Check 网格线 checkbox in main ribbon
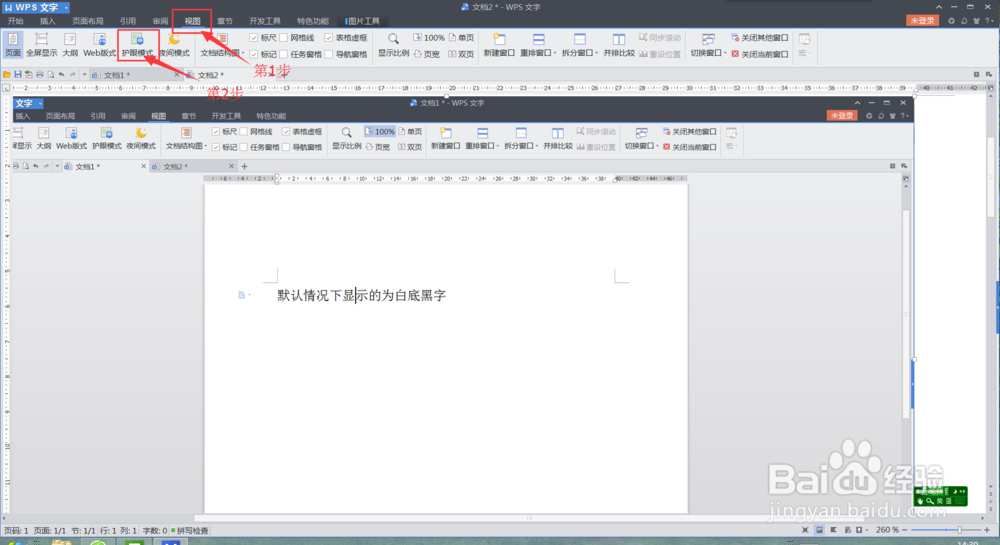This screenshot has width=1000, height=545. point(283,38)
